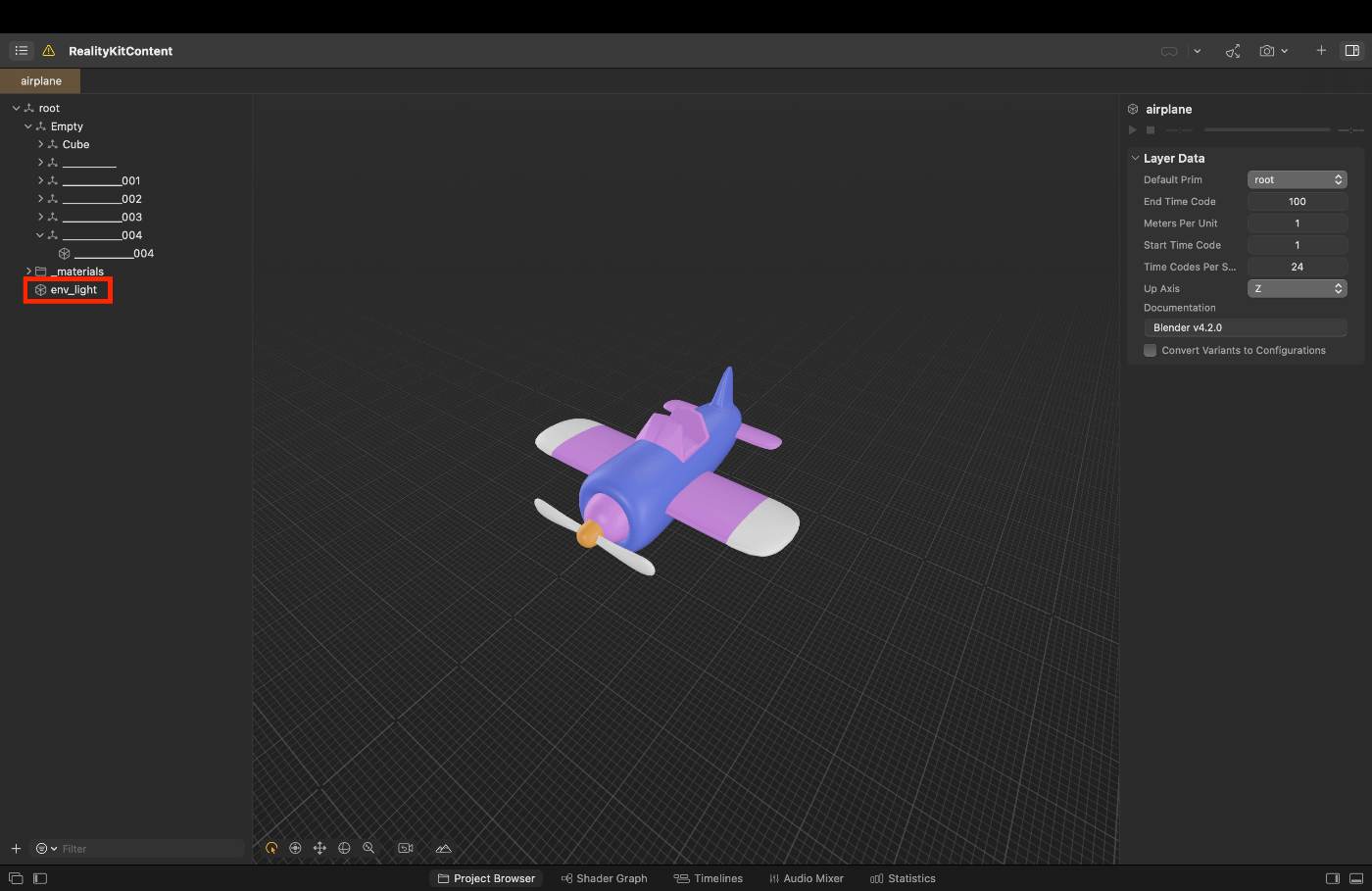The width and height of the screenshot is (1372, 891).
Task: Click the hierarchy Filter text field
Action: click(x=152, y=849)
